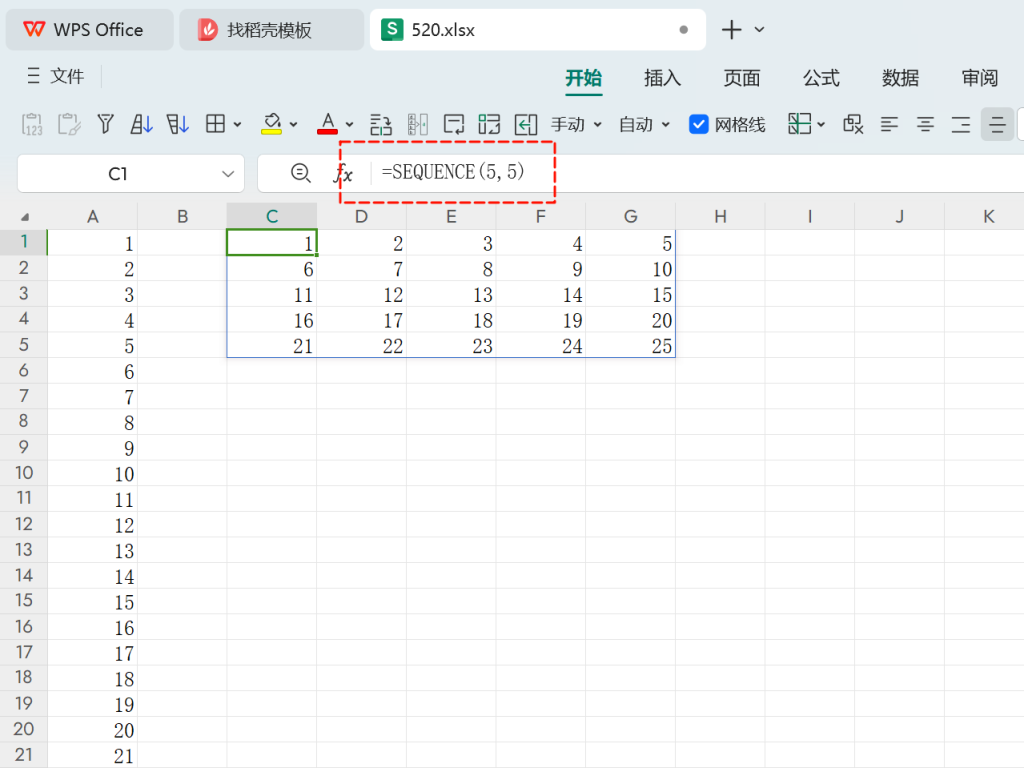Click the freeze panes icon

click(799, 123)
